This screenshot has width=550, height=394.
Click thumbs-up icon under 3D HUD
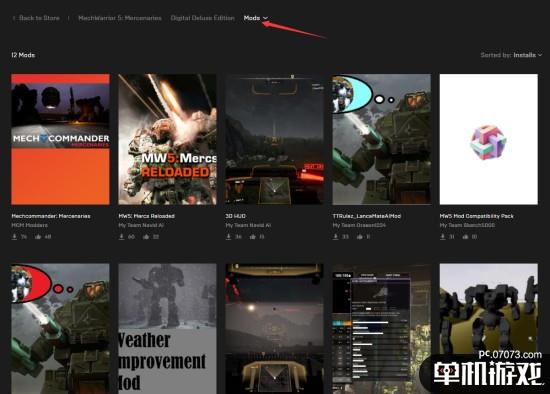coord(253,237)
